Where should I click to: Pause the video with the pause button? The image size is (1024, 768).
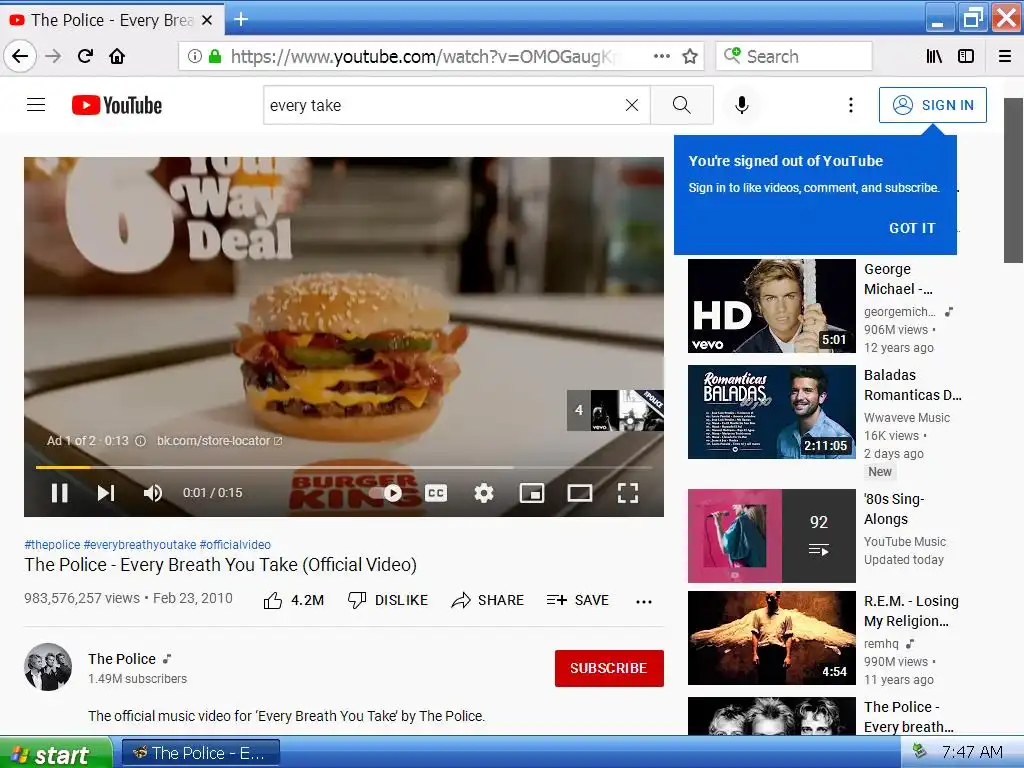59,492
